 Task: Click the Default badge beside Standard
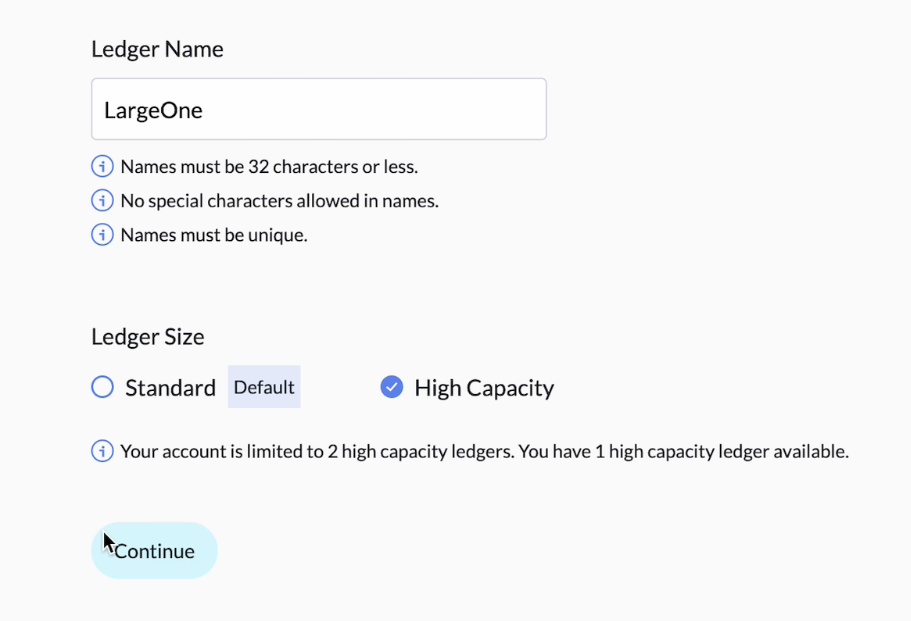[x=263, y=387]
